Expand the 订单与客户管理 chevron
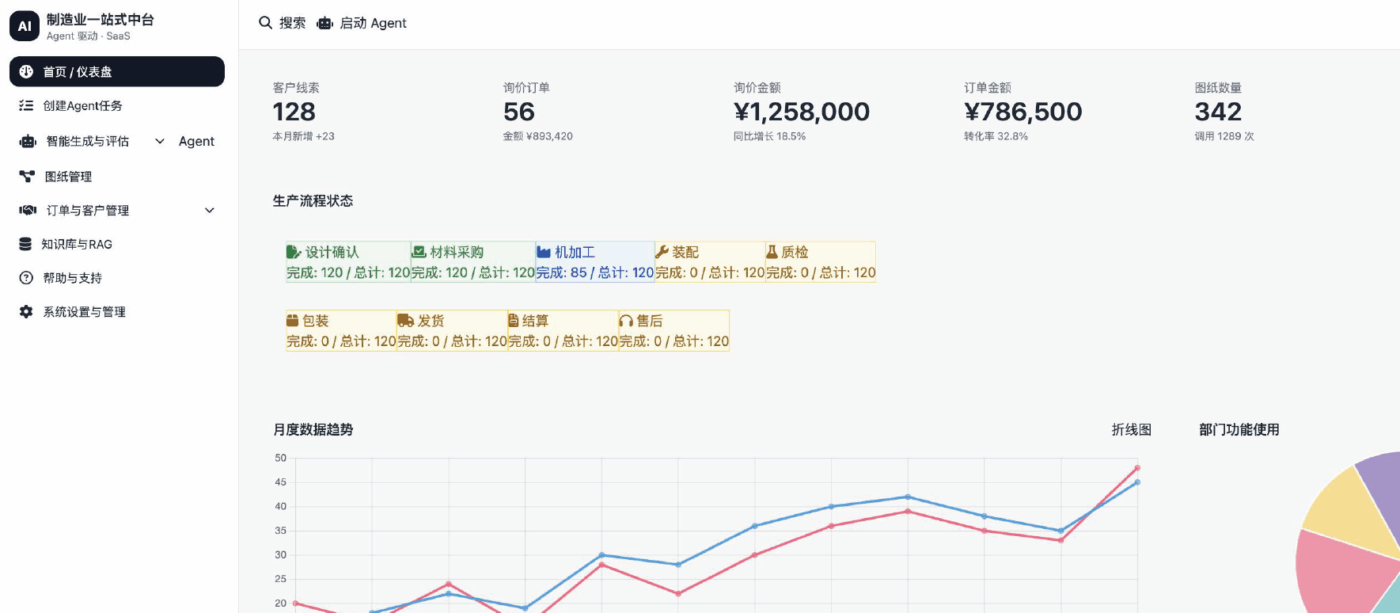The width and height of the screenshot is (1400, 613). (209, 210)
